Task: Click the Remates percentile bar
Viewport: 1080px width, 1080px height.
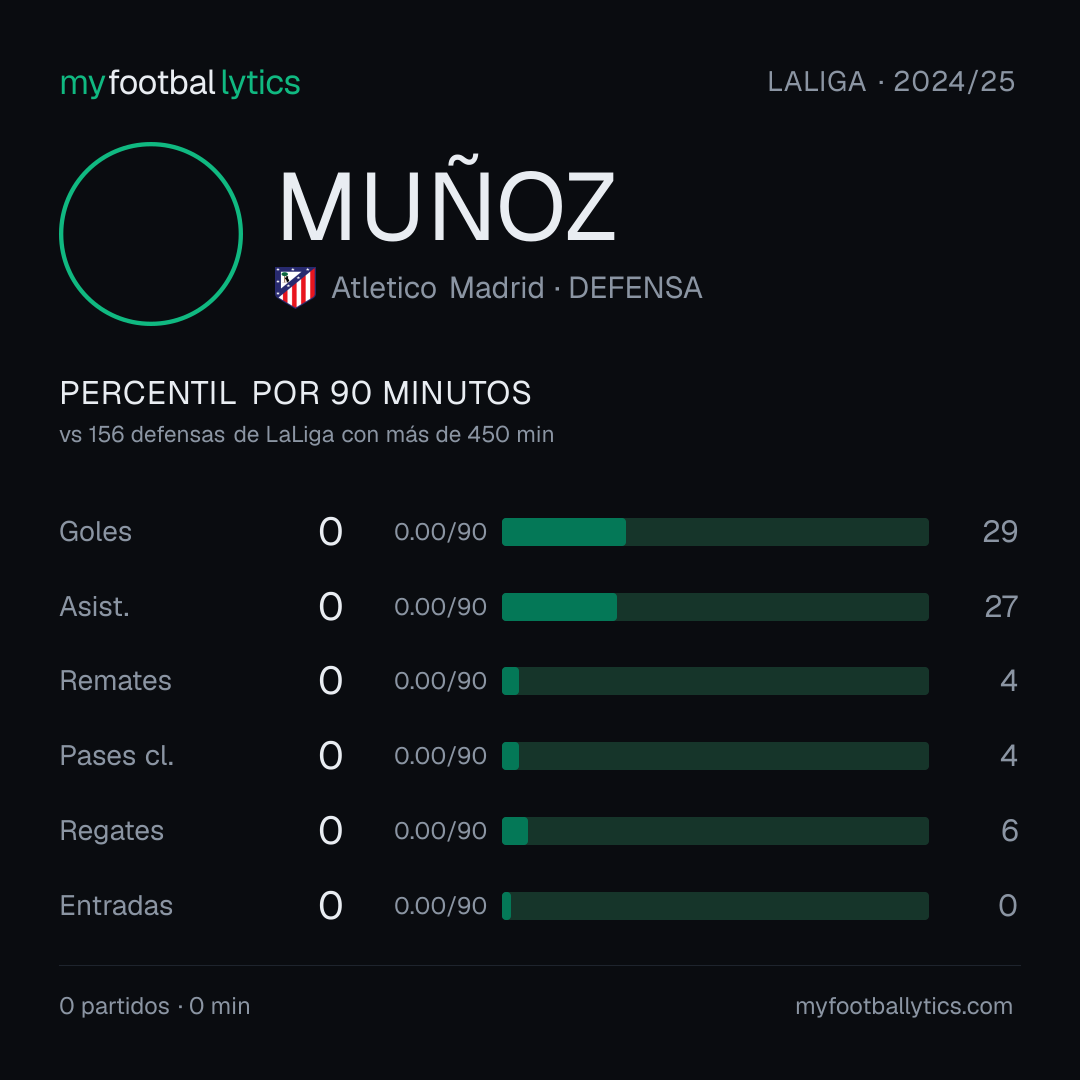Action: tap(715, 681)
